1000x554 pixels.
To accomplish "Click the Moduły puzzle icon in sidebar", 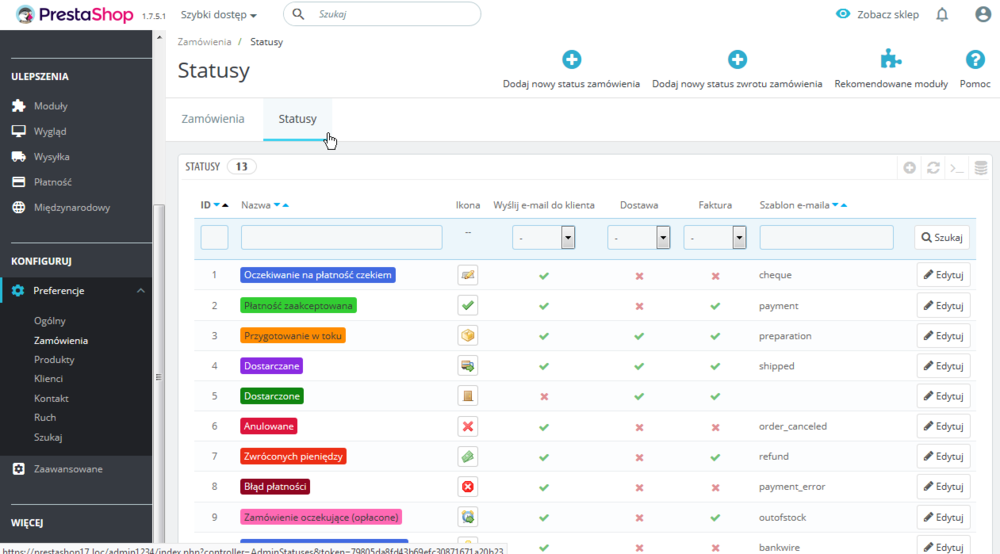I will [18, 106].
